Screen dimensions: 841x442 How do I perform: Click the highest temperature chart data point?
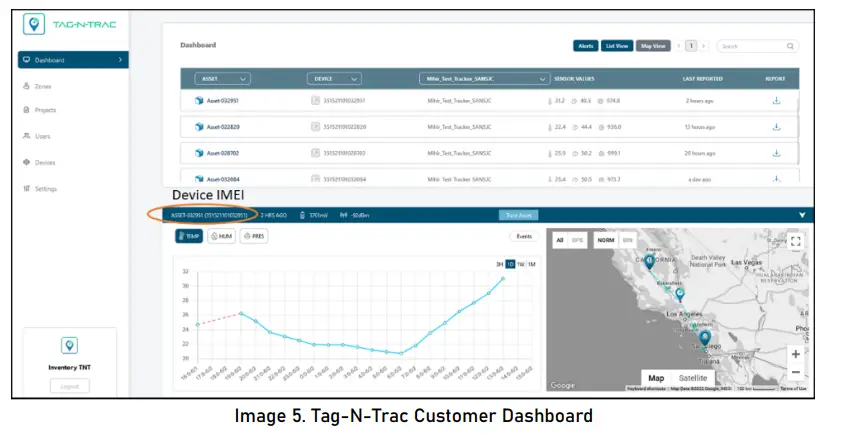click(503, 278)
